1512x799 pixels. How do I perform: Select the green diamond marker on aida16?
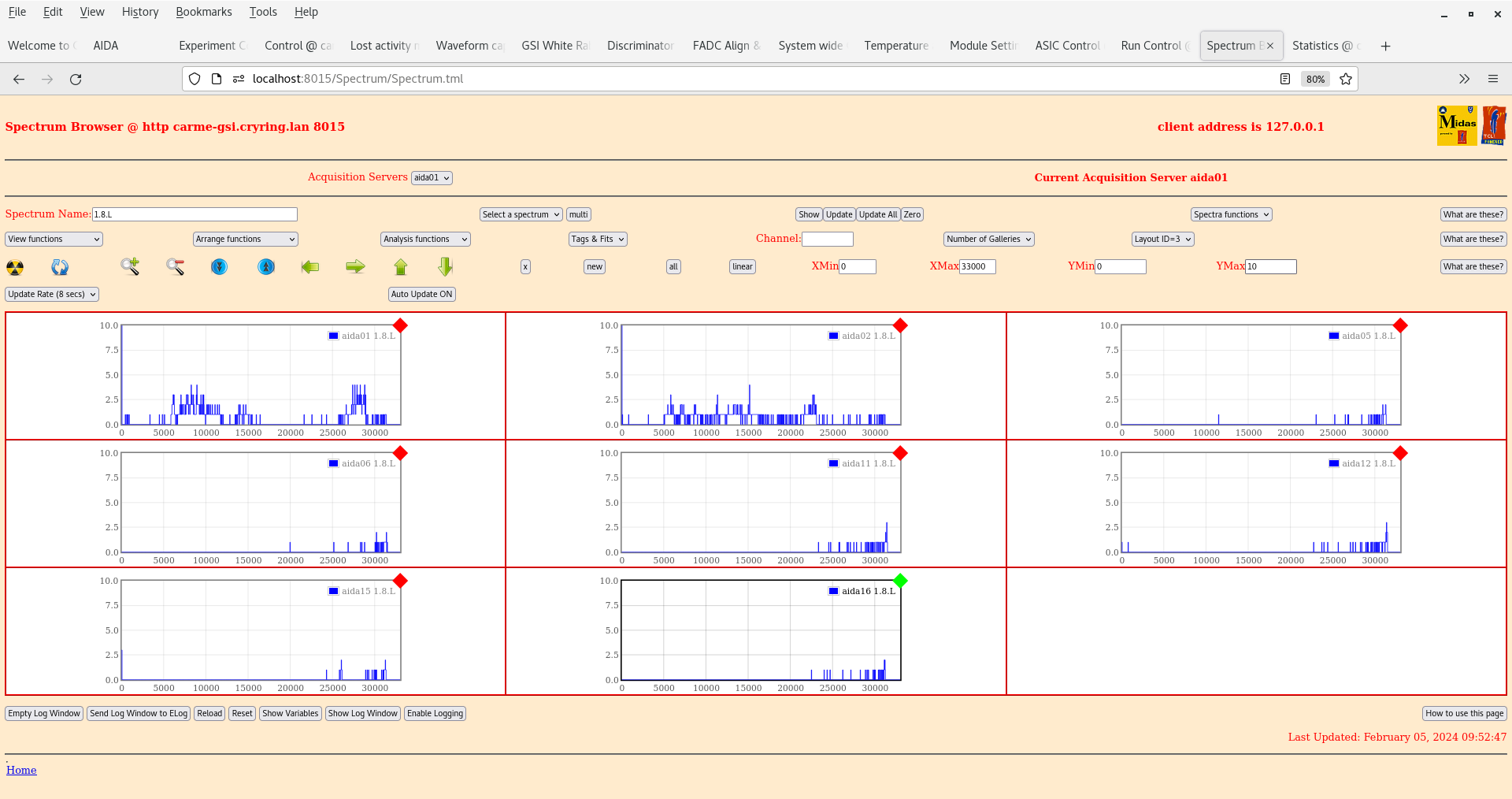tap(900, 581)
